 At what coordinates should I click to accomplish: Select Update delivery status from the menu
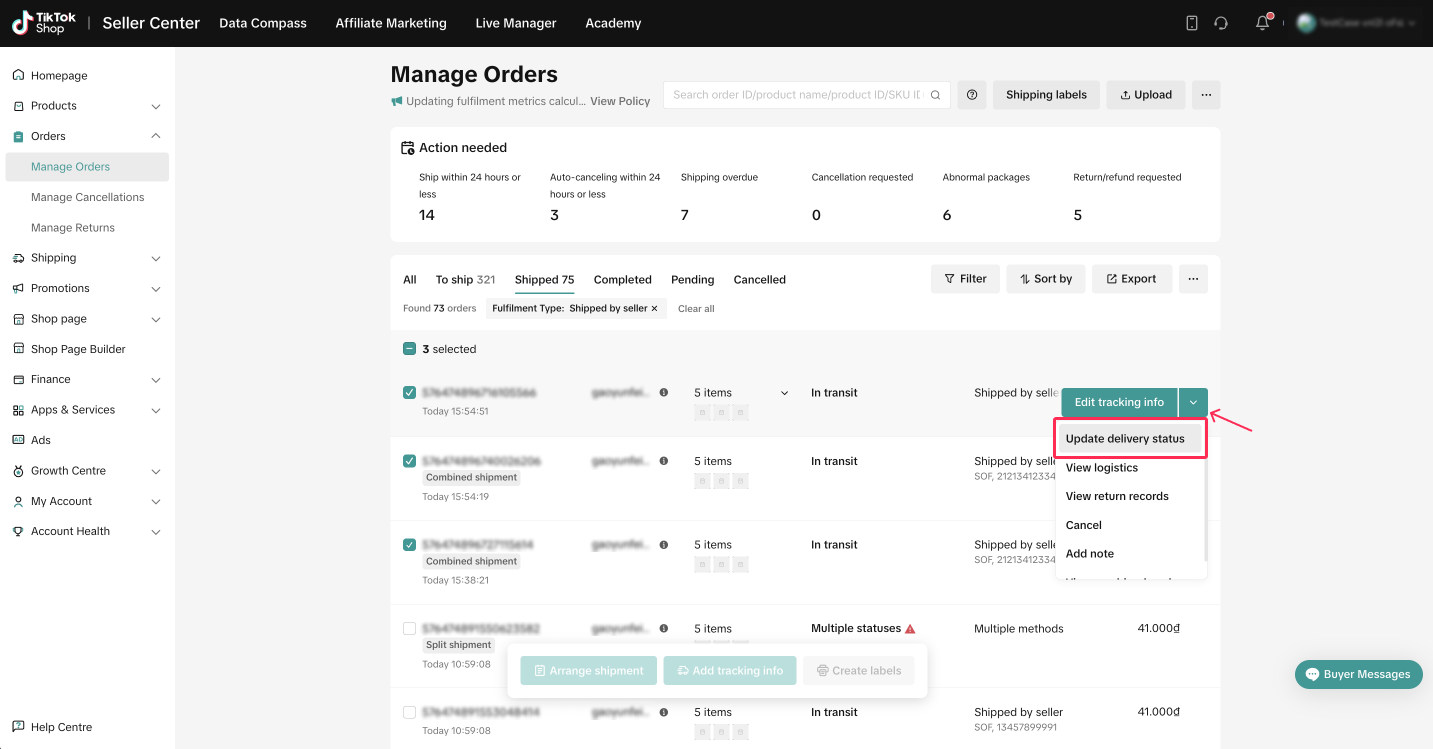(1125, 439)
